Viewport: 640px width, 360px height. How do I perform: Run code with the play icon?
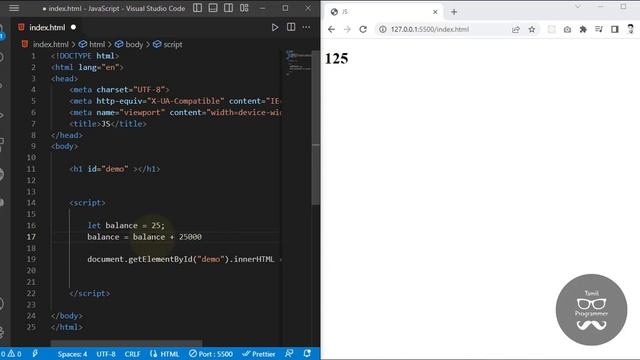click(275, 27)
